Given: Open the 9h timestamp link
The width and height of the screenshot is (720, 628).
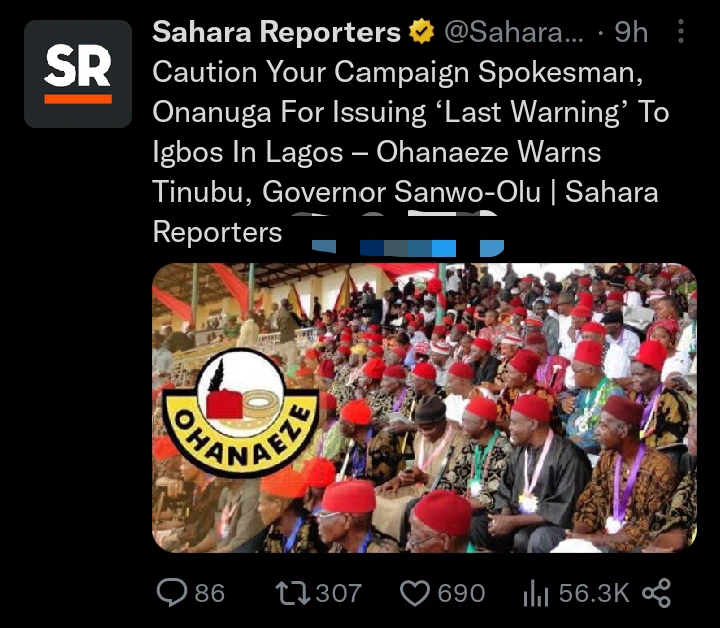Looking at the screenshot, I should click(x=631, y=32).
